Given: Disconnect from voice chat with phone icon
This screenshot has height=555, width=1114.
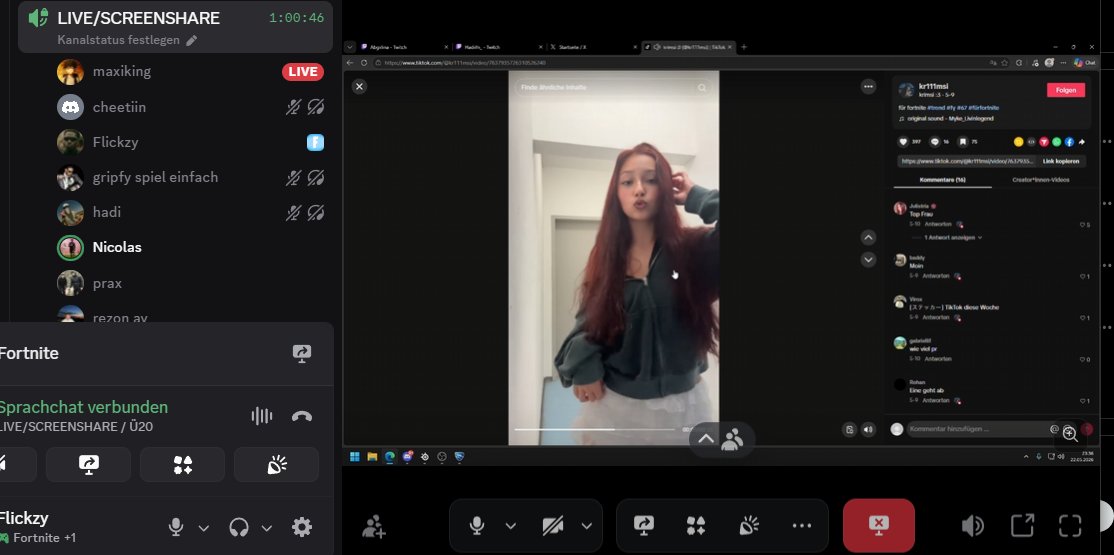Looking at the screenshot, I should point(302,416).
